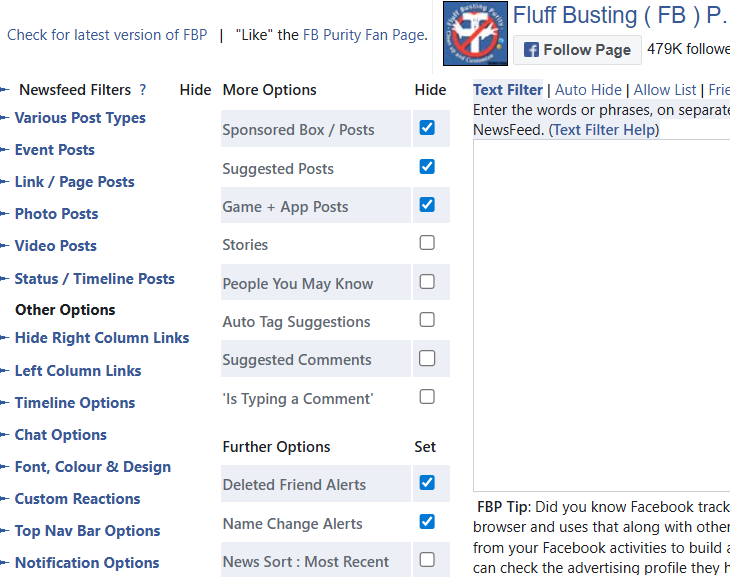This screenshot has width=730, height=577.
Task: Click inside the Text Filter text area
Action: point(602,315)
